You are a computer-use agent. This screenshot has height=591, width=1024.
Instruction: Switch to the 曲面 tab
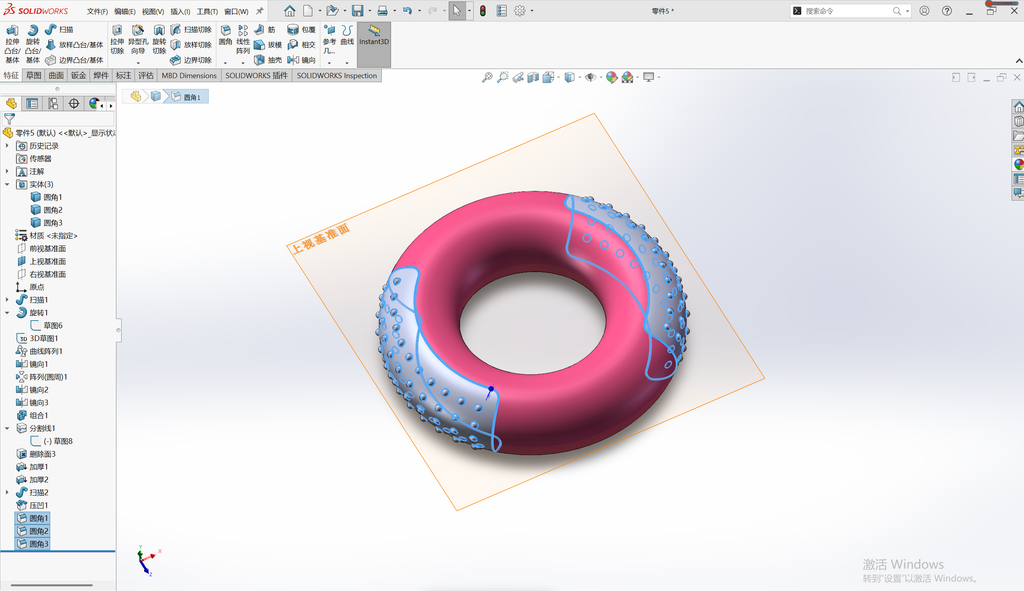(56, 75)
